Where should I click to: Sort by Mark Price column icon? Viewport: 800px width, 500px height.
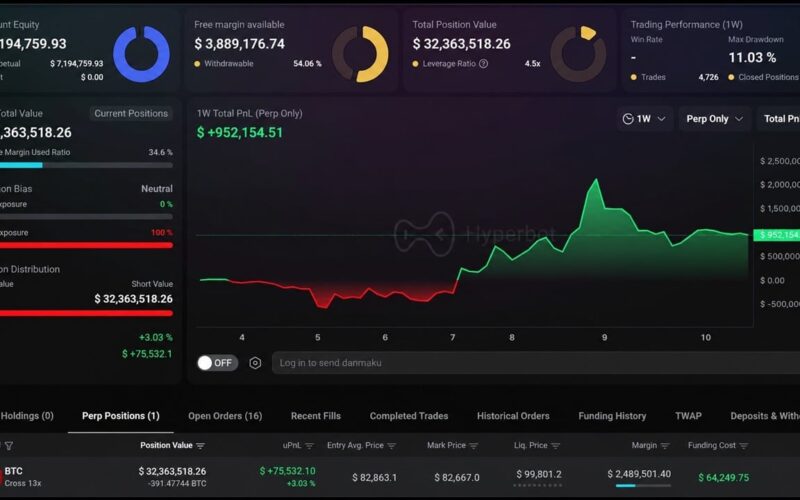tap(473, 446)
